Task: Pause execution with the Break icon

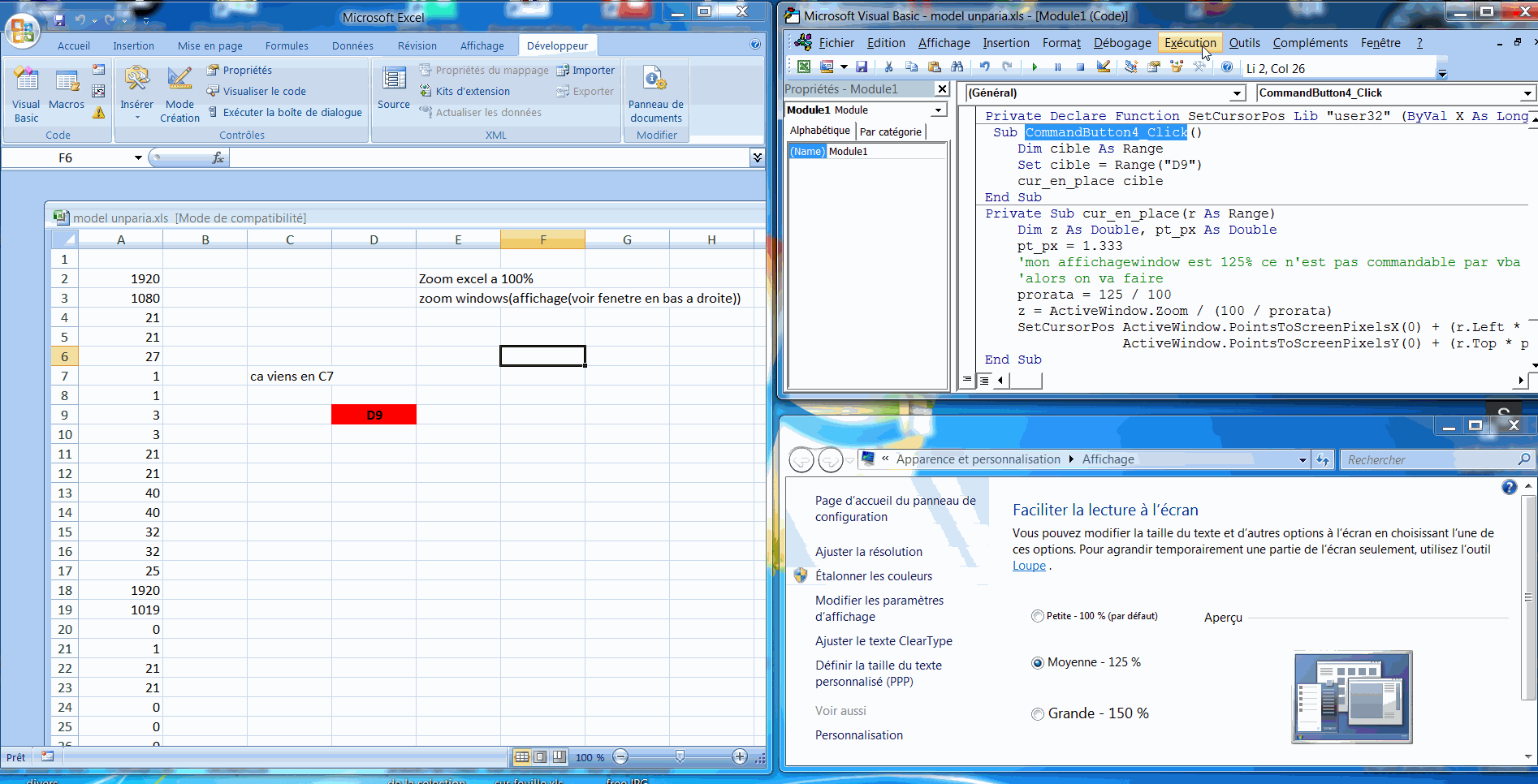Action: click(x=1057, y=67)
